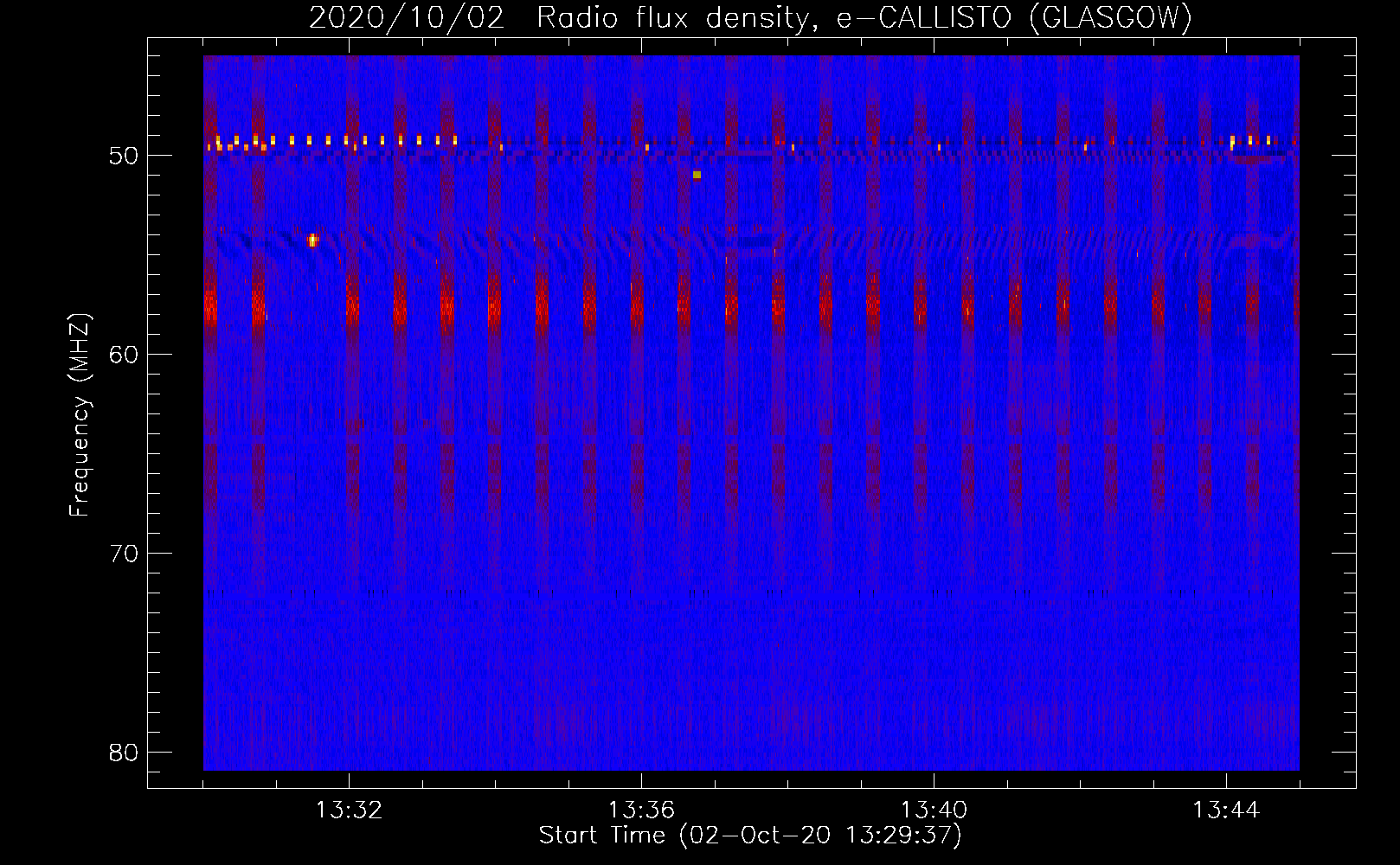Click the Start Time axis label
This screenshot has height=865, width=1400.
click(x=750, y=836)
